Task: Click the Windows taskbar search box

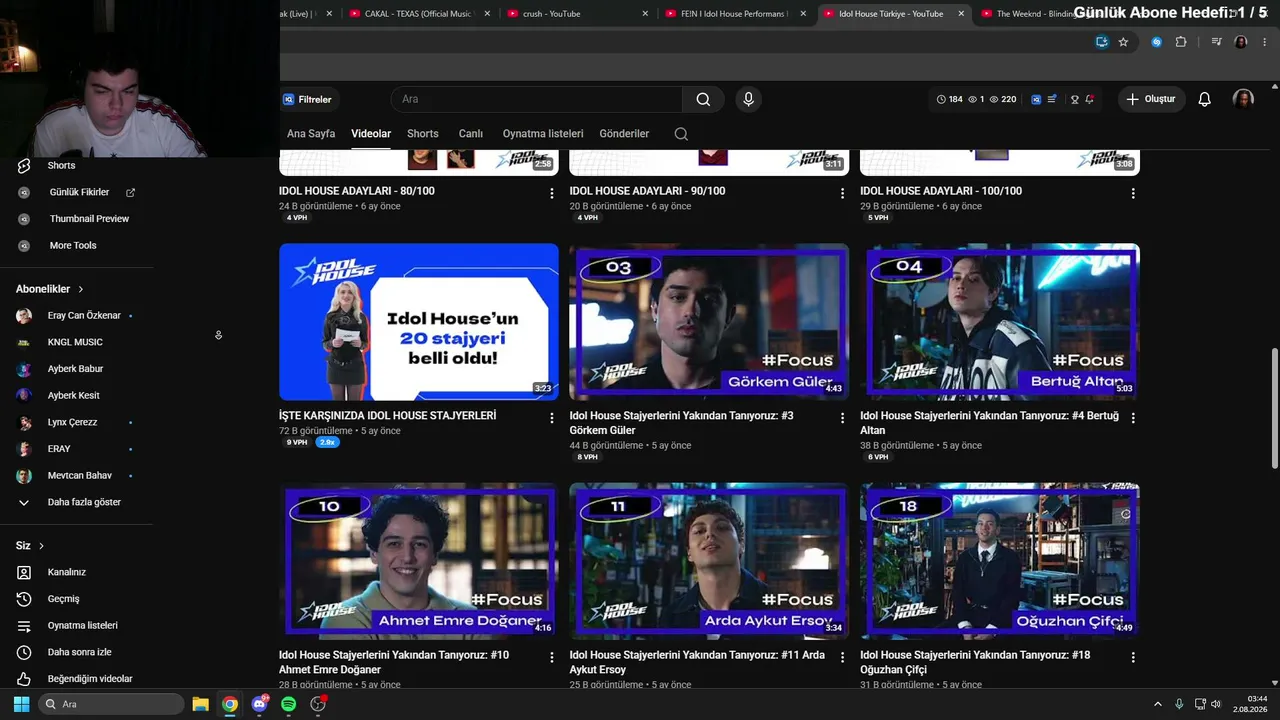Action: coord(111,704)
